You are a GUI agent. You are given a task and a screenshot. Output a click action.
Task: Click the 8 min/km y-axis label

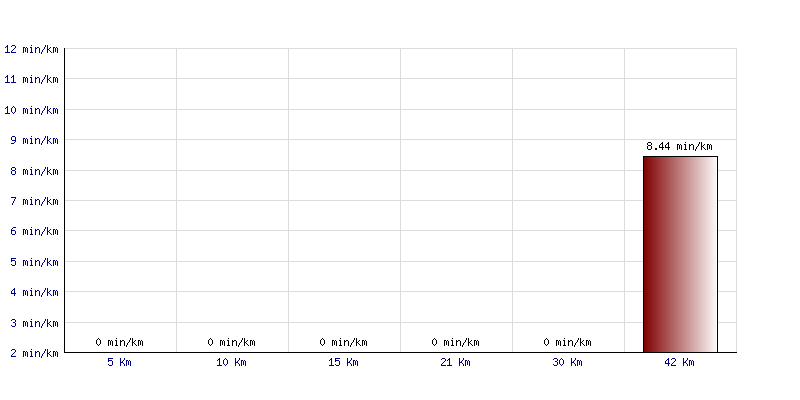click(x=35, y=171)
